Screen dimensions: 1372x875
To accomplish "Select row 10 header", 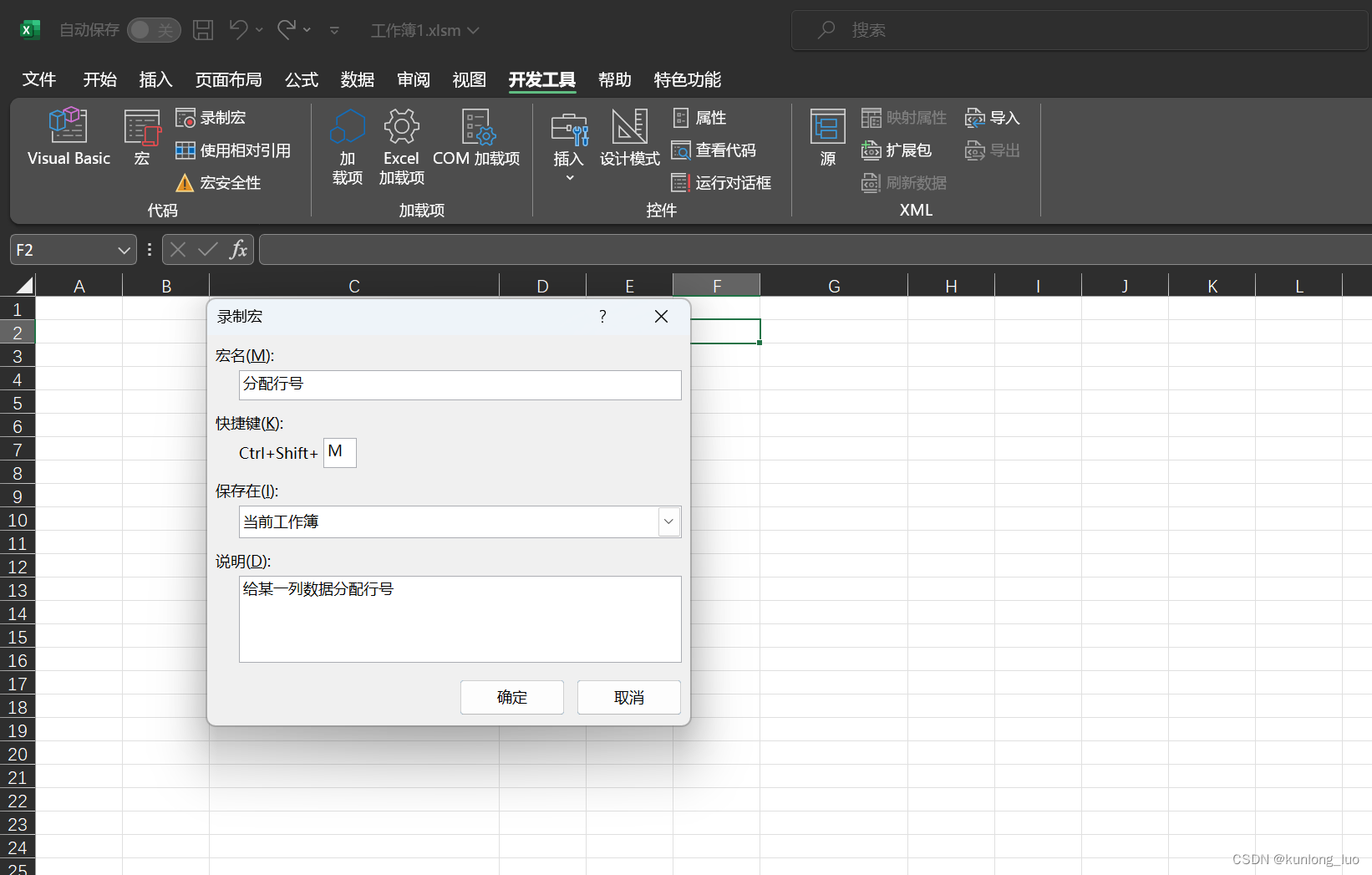I will pyautogui.click(x=18, y=520).
